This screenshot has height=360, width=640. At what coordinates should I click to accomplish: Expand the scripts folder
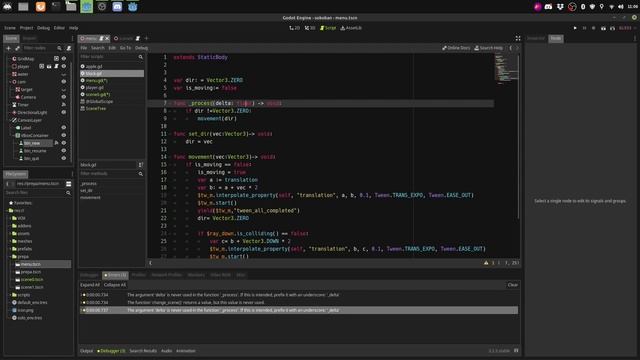[x=10, y=295]
